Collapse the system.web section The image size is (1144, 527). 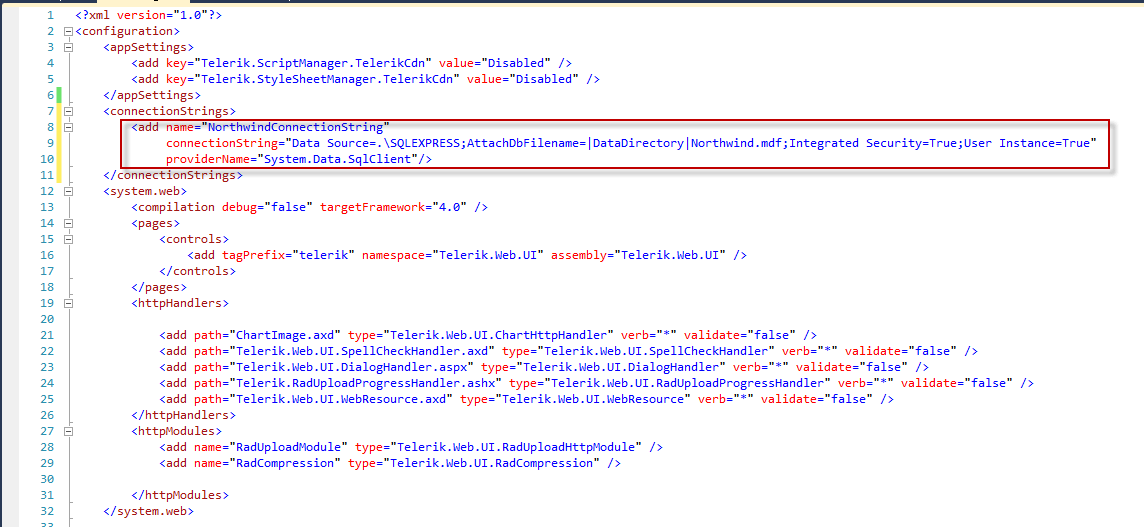click(68, 191)
